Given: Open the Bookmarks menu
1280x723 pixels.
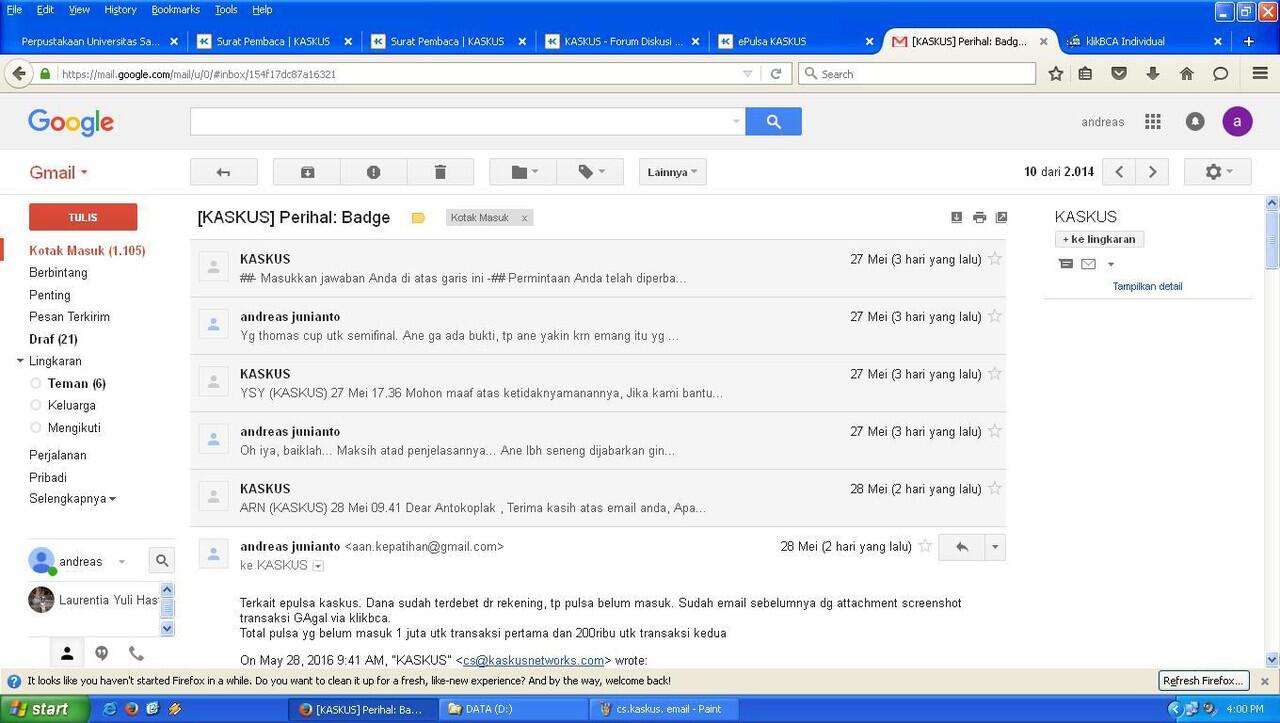Looking at the screenshot, I should 175,9.
